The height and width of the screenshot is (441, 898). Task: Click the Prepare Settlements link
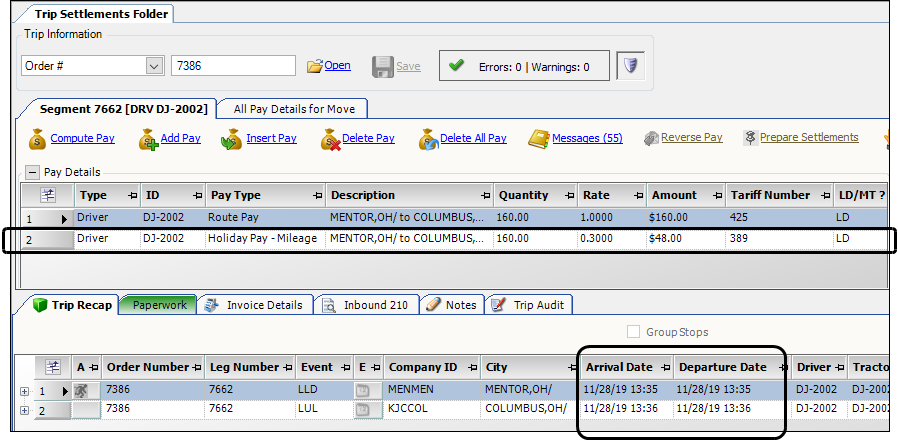pyautogui.click(x=808, y=138)
